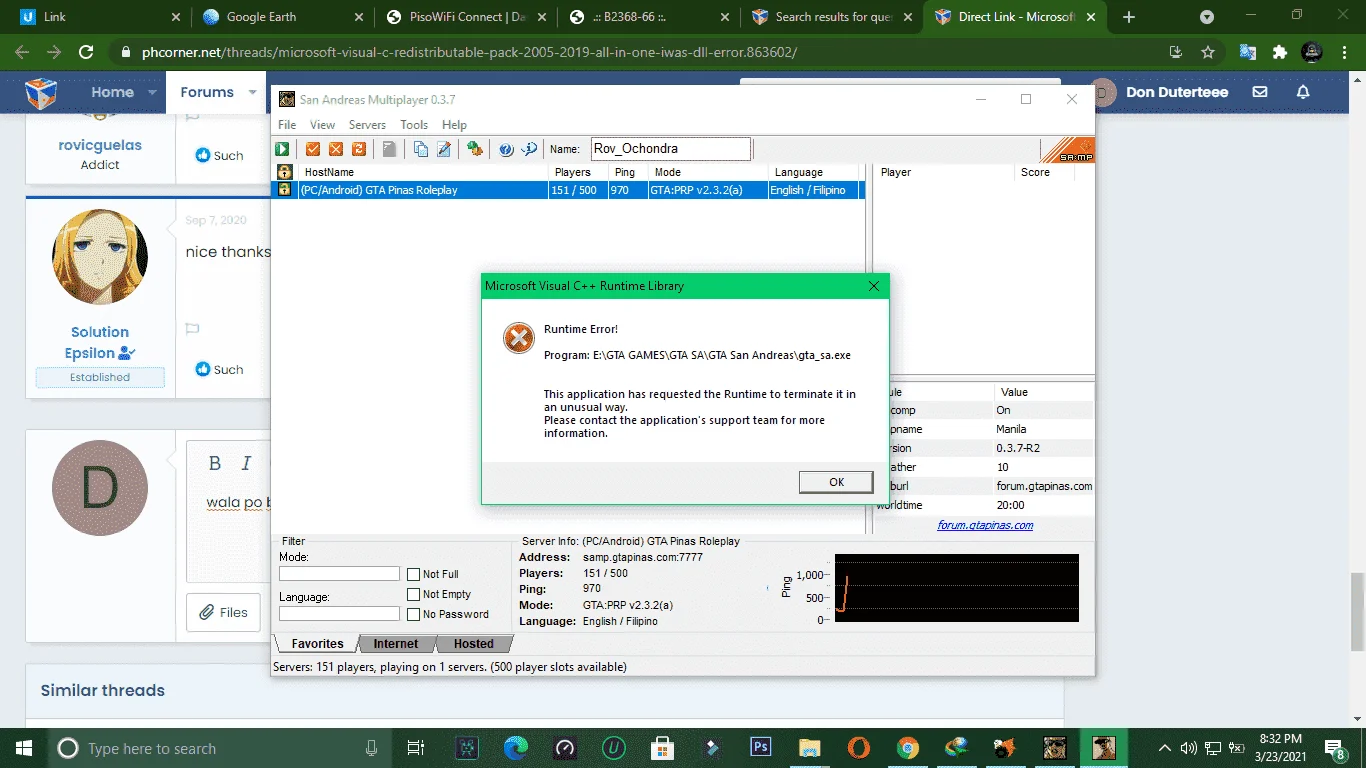
Task: Open rovicguelas user profile link
Action: (x=100, y=145)
